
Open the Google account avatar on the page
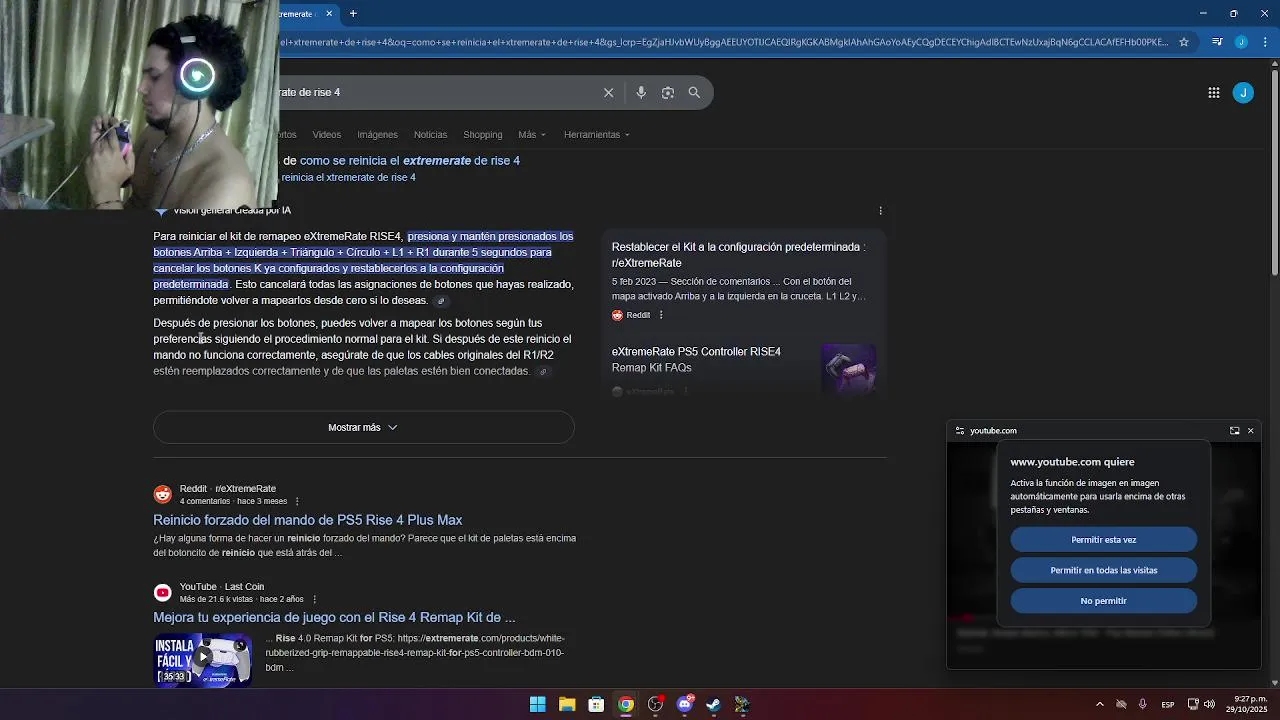click(x=1243, y=92)
